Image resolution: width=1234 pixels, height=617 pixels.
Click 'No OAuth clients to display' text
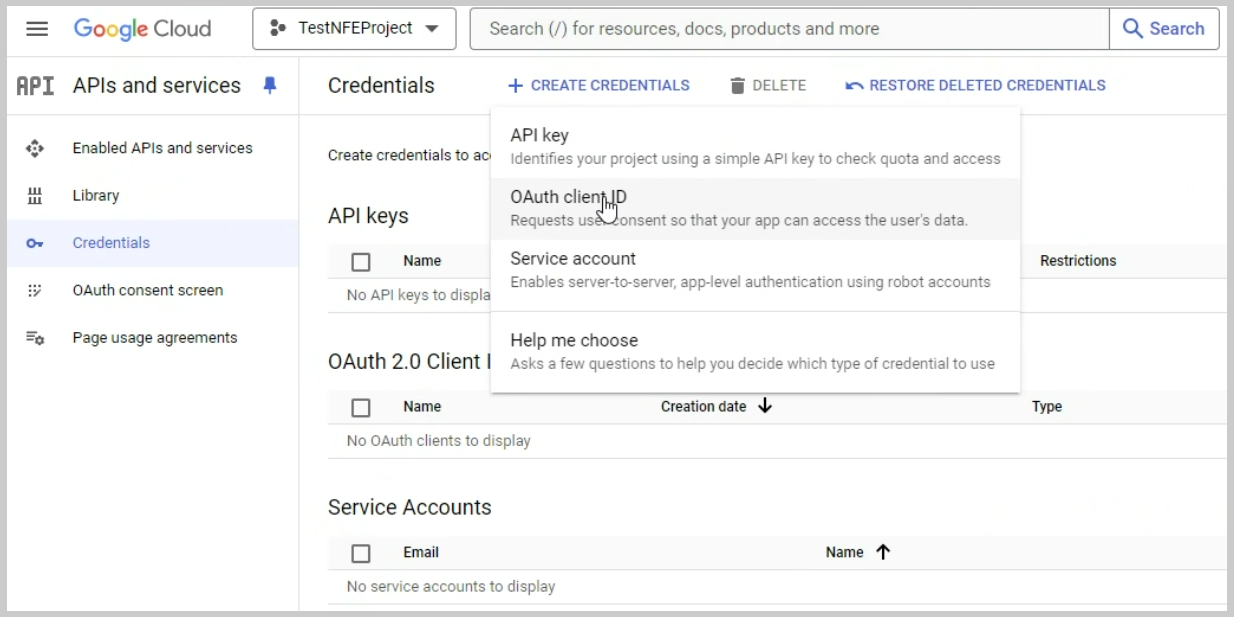[439, 441]
